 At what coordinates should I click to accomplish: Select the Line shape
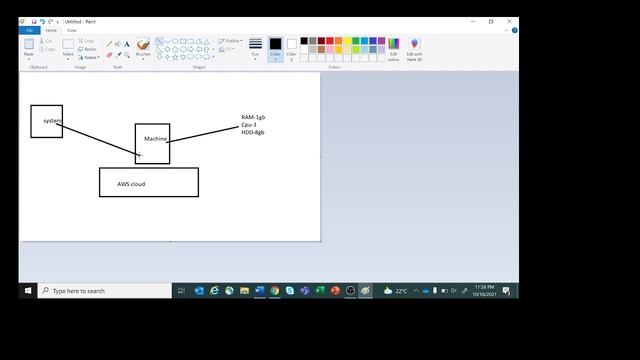160,41
